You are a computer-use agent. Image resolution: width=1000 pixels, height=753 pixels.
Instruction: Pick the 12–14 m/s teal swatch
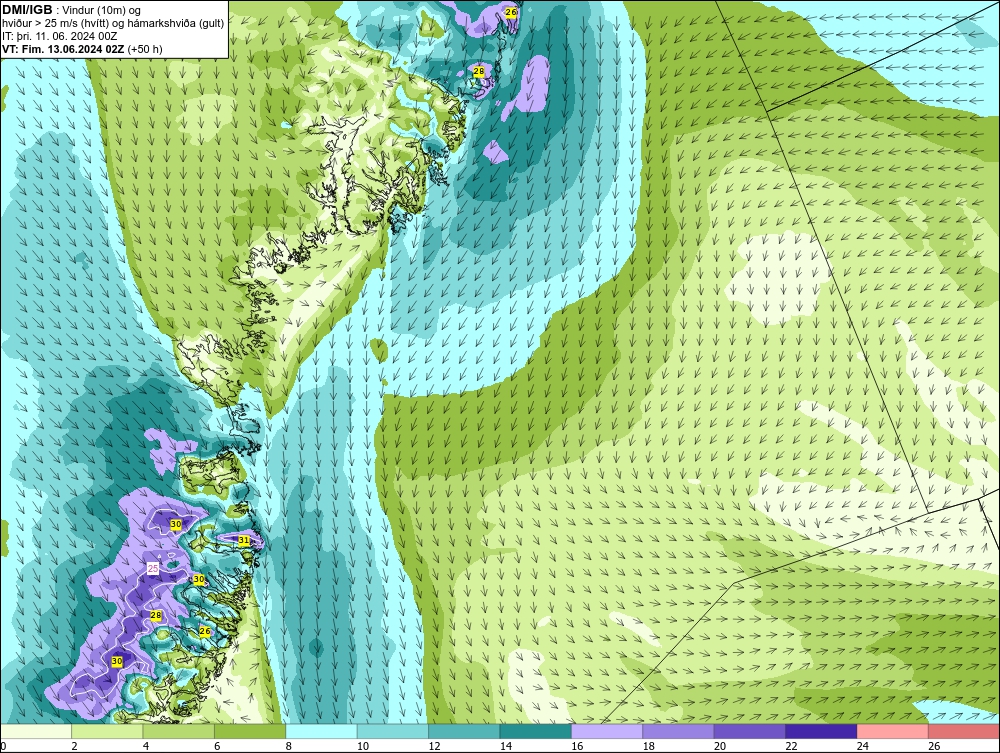pos(464,731)
